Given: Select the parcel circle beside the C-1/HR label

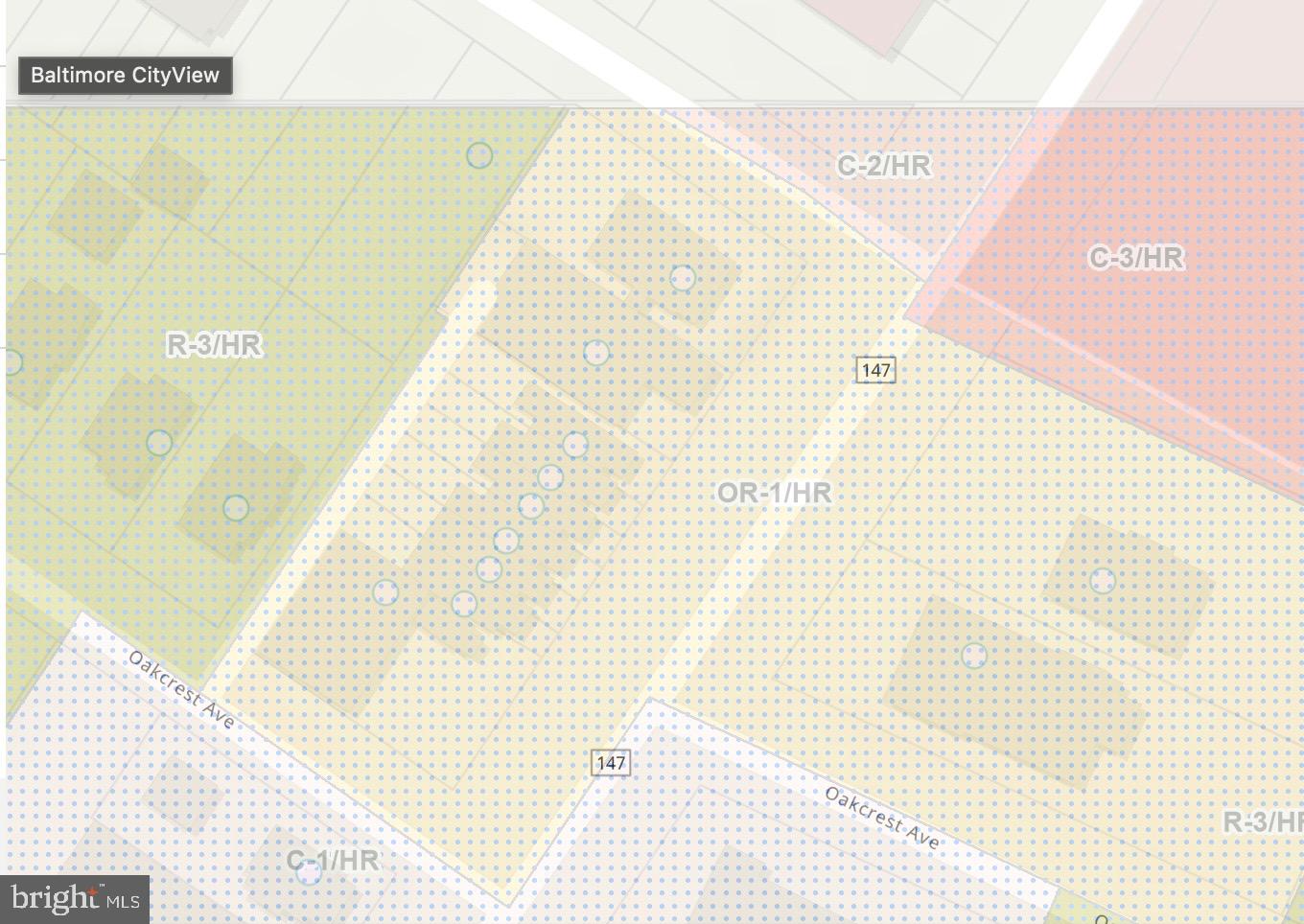Looking at the screenshot, I should 308,872.
